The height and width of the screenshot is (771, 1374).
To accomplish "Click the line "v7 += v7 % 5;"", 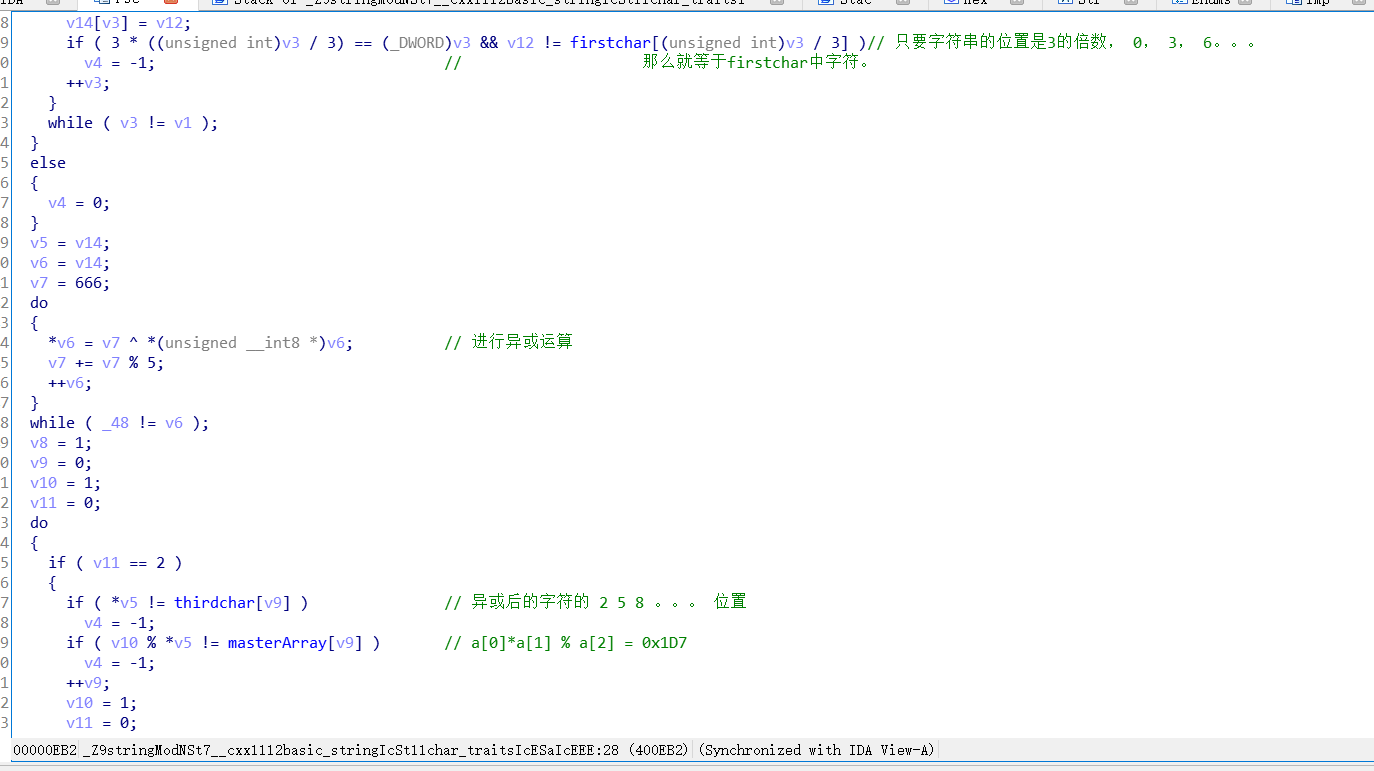I will pyautogui.click(x=106, y=362).
